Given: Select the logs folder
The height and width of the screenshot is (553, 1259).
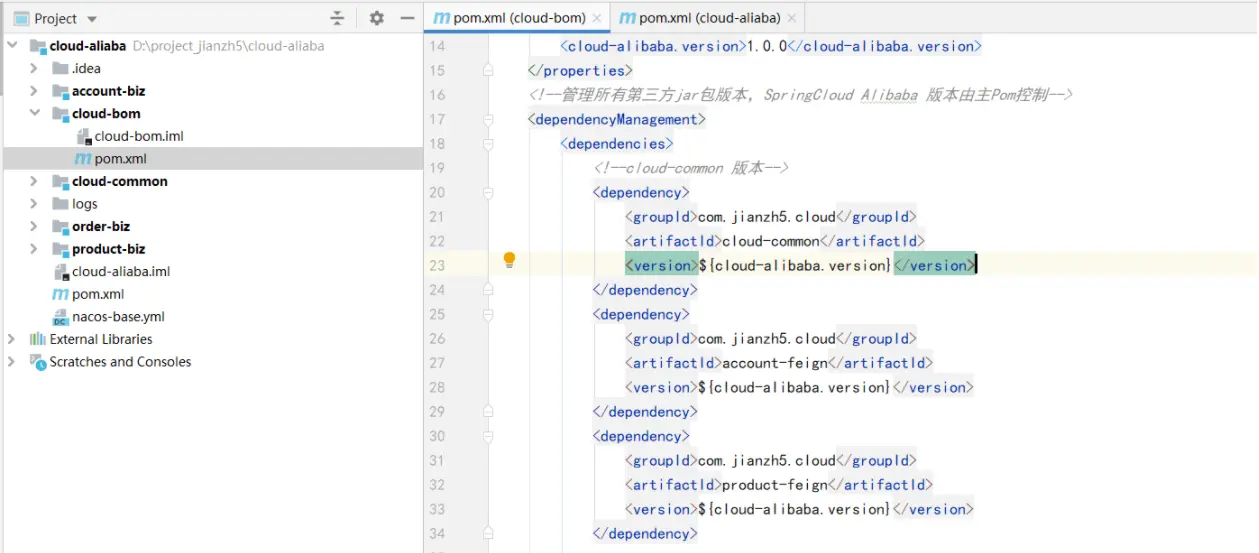Looking at the screenshot, I should point(85,204).
